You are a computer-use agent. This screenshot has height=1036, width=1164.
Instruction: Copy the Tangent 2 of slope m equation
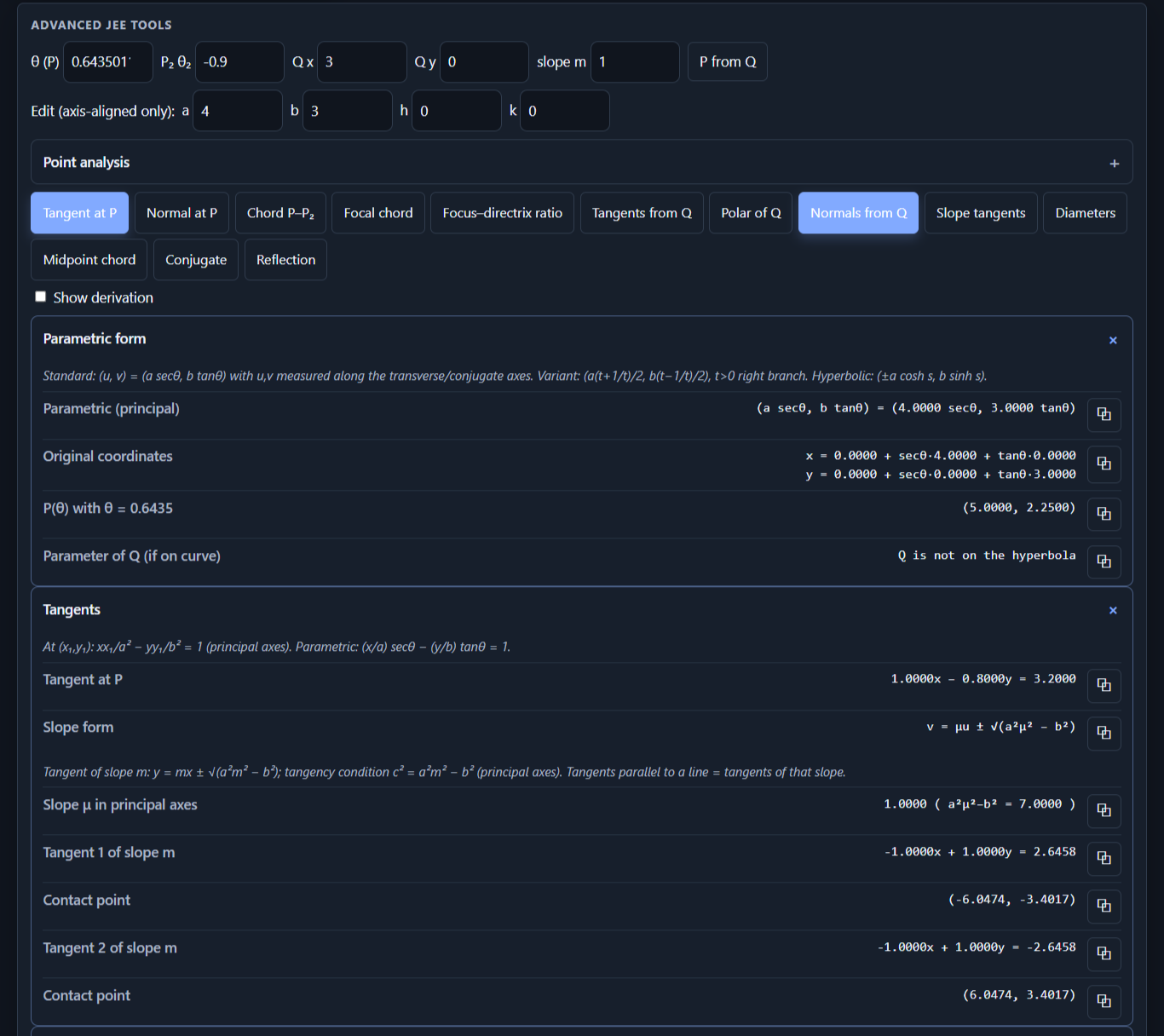click(x=1103, y=954)
